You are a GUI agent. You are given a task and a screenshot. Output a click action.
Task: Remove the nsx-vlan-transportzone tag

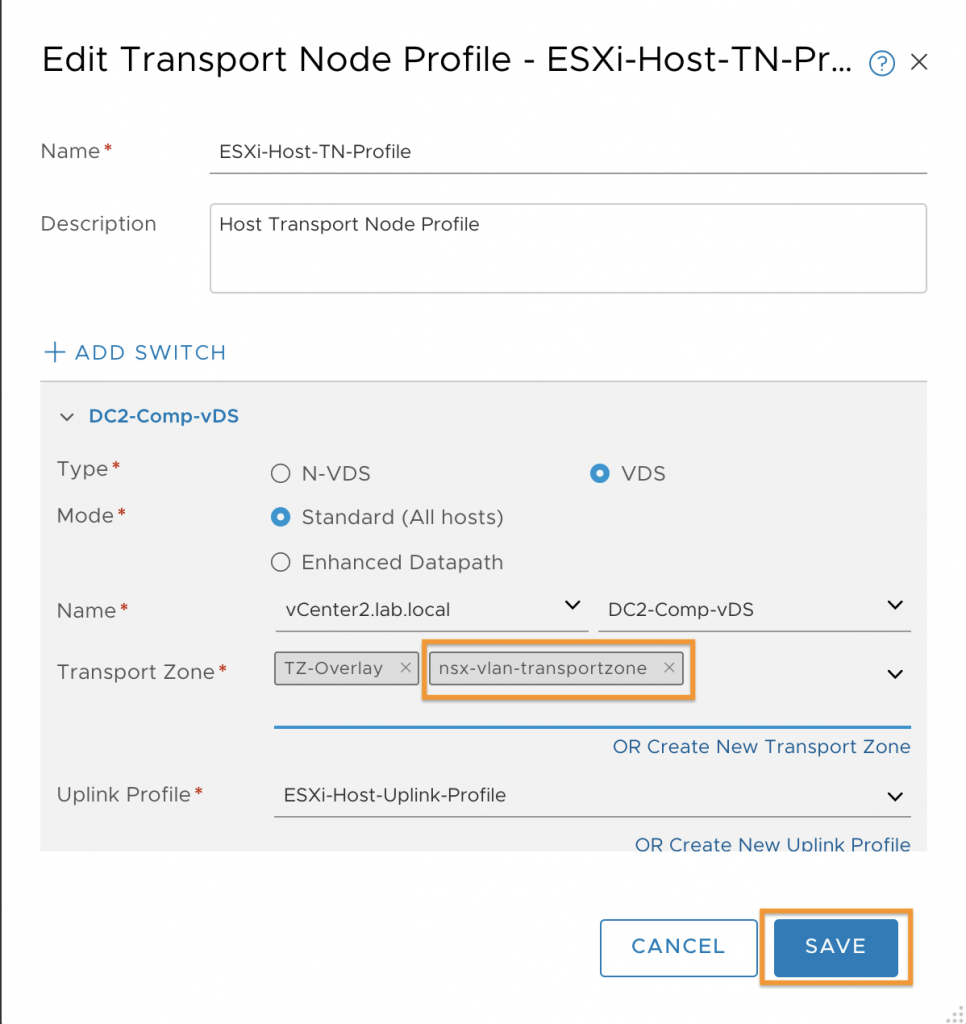coord(669,667)
